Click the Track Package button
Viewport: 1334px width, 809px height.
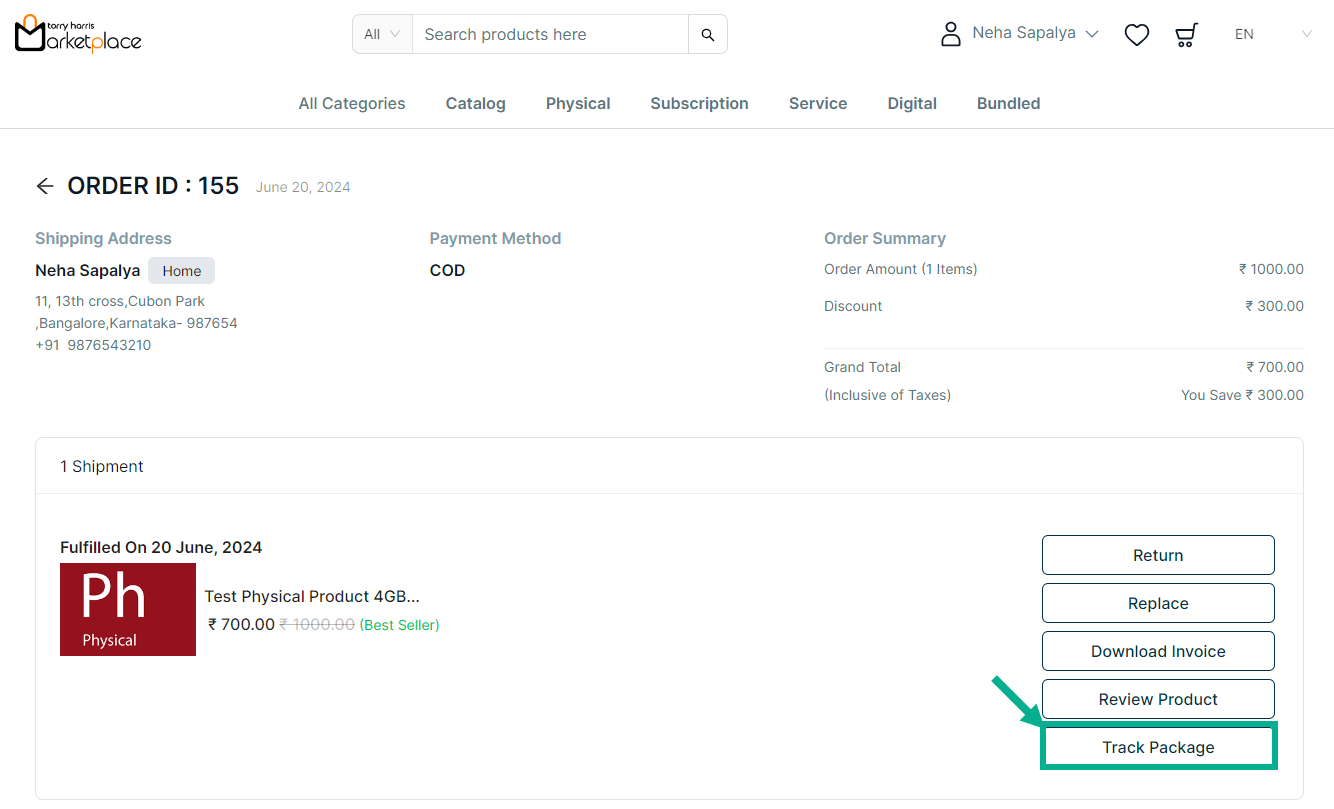pyautogui.click(x=1158, y=747)
